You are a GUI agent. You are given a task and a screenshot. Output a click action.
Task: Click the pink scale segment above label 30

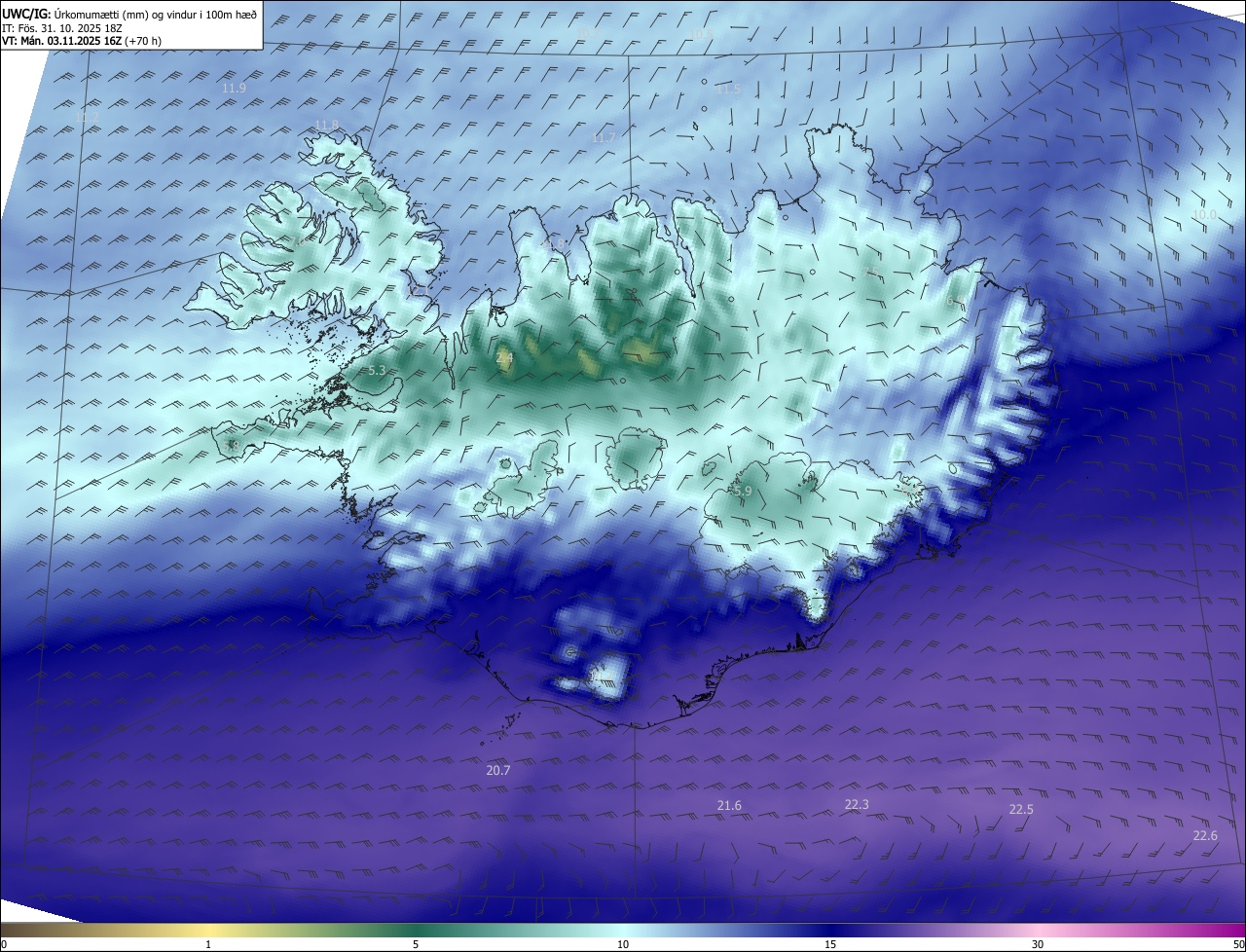point(1038,931)
